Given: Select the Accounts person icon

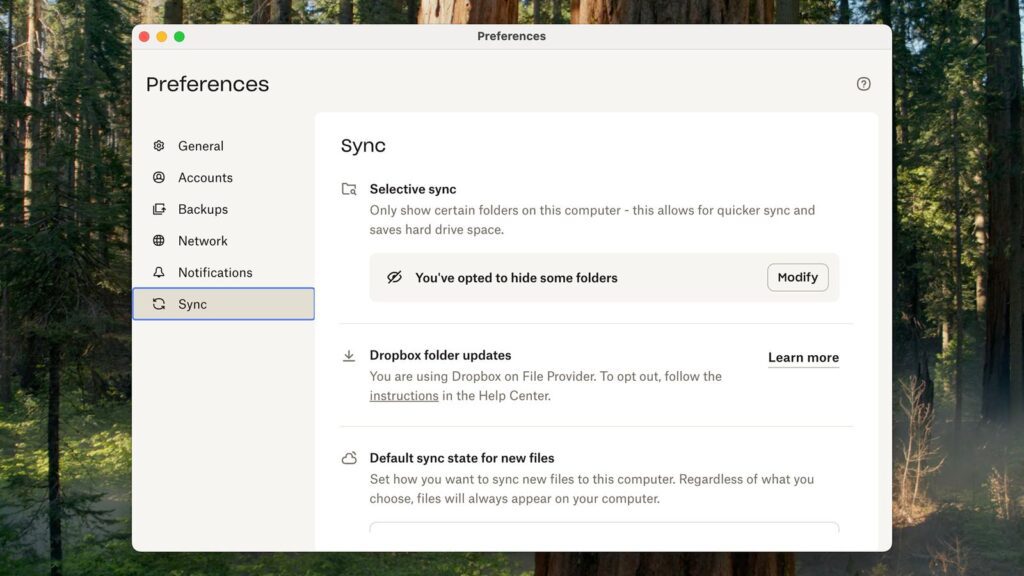Looking at the screenshot, I should (159, 178).
